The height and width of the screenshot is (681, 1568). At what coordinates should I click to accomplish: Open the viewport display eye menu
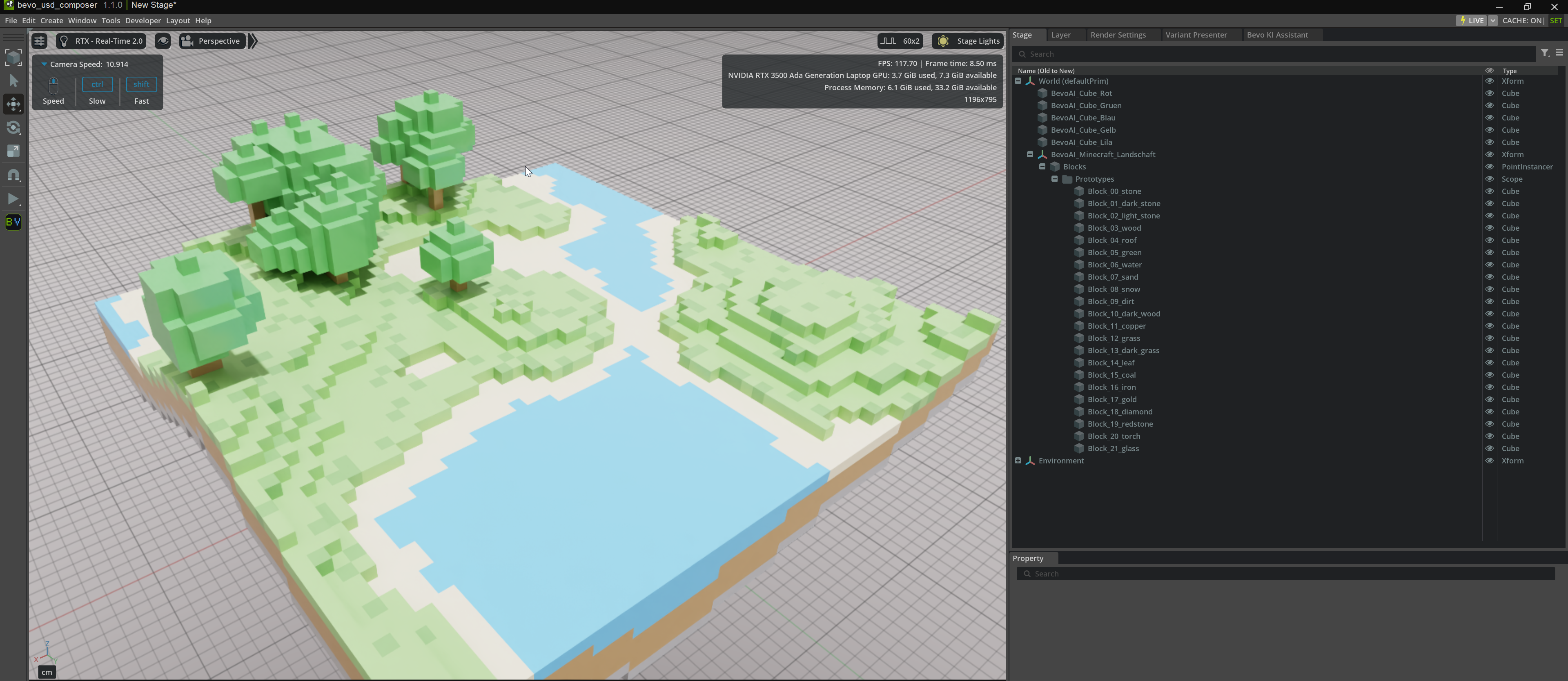pyautogui.click(x=163, y=41)
